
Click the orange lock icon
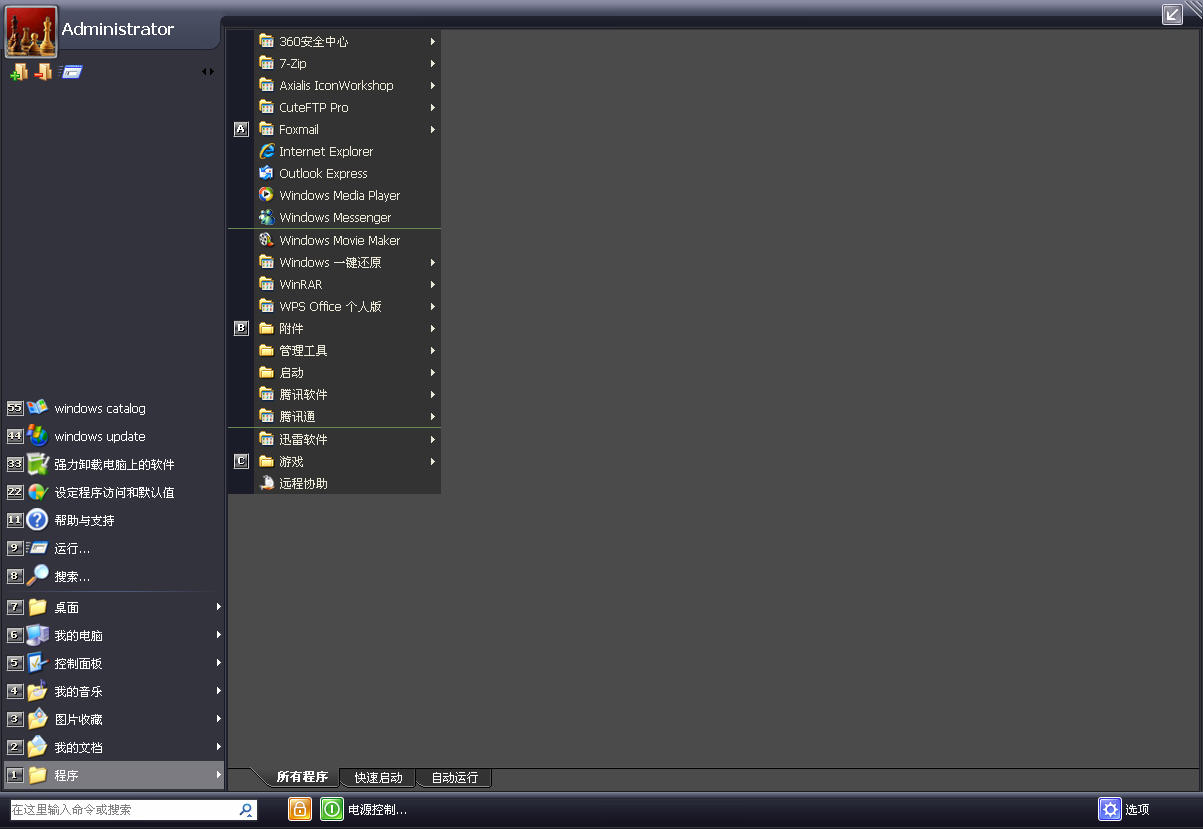300,809
